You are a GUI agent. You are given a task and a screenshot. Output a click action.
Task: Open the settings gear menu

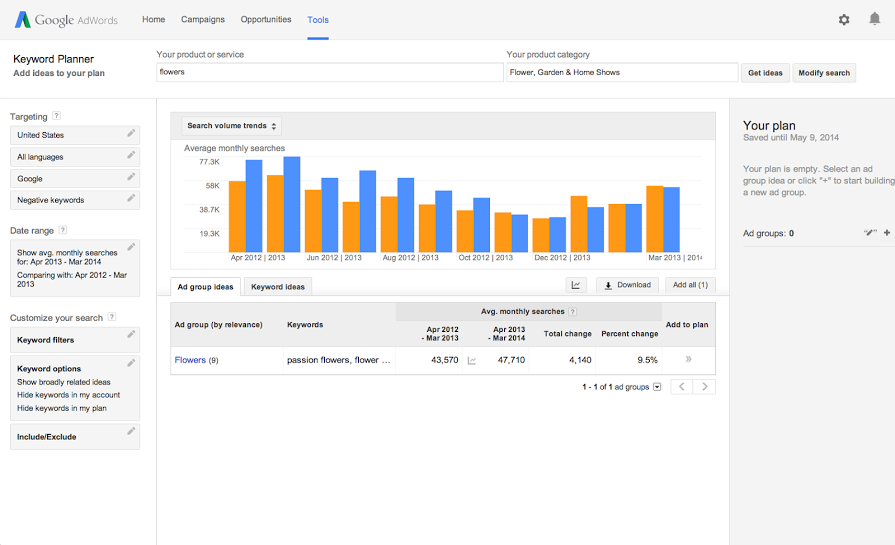844,19
